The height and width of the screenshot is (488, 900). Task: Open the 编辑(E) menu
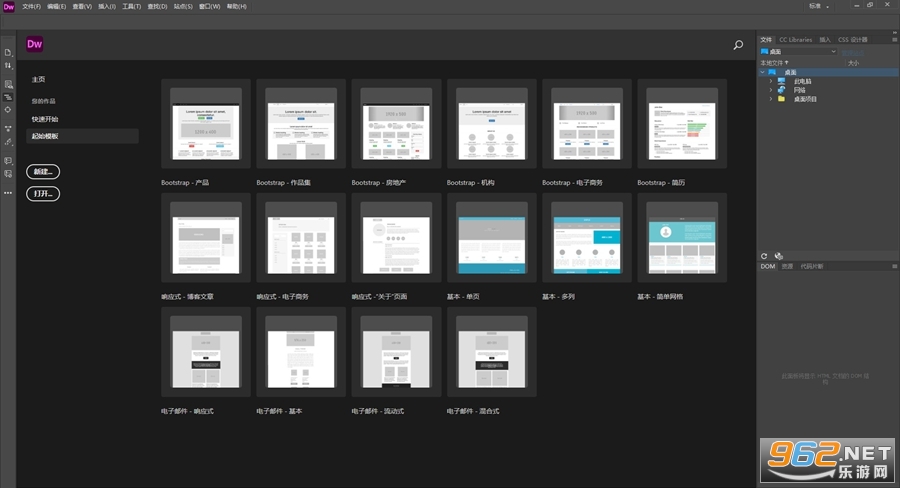click(56, 6)
